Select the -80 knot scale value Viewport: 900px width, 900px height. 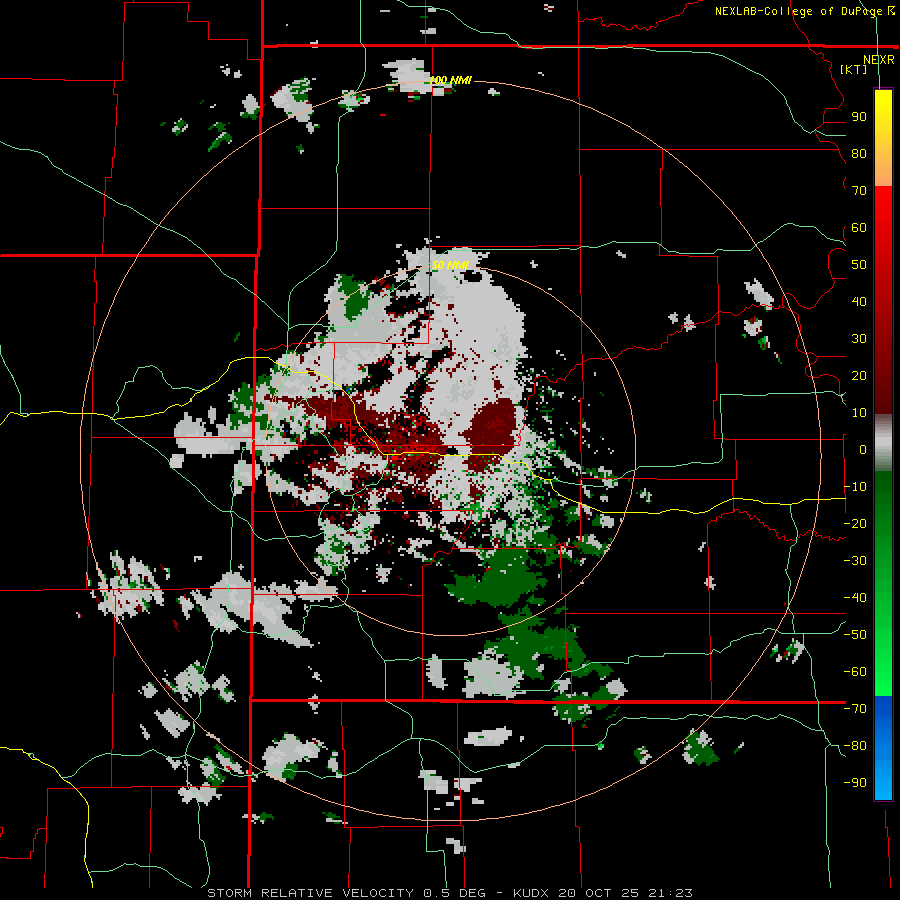855,746
